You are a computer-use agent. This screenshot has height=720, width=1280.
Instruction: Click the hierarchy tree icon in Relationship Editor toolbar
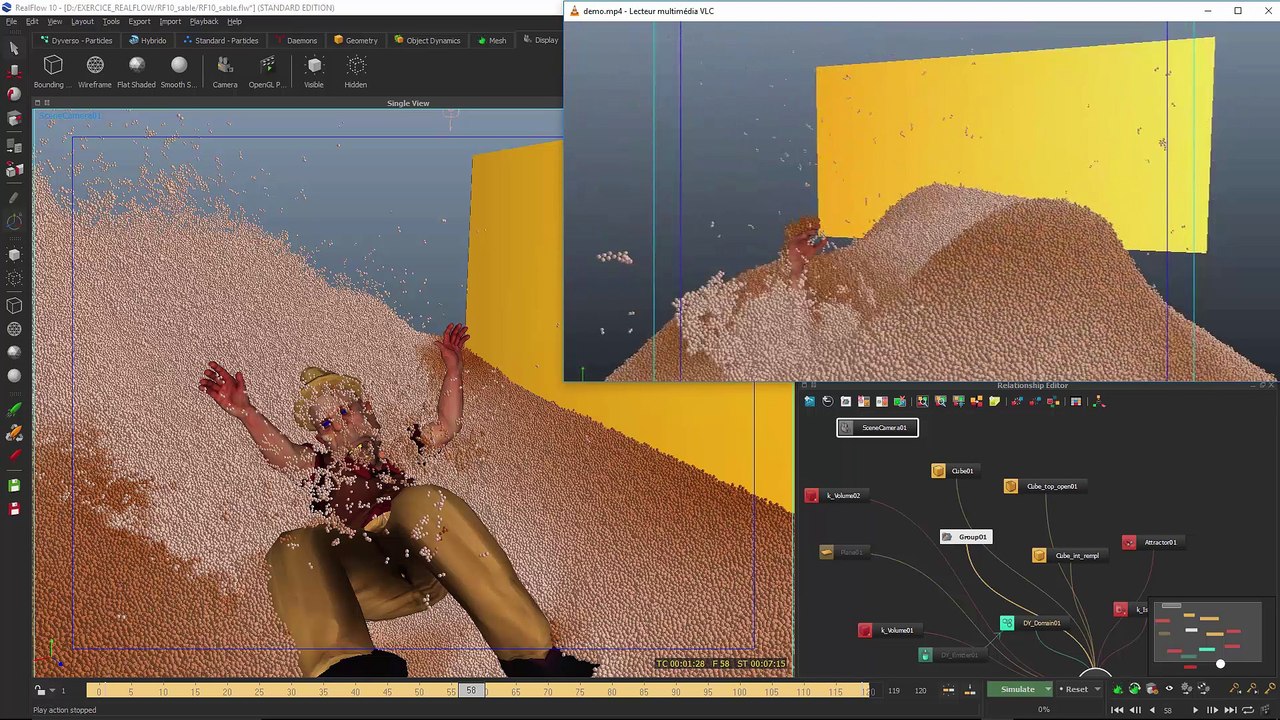1098,401
